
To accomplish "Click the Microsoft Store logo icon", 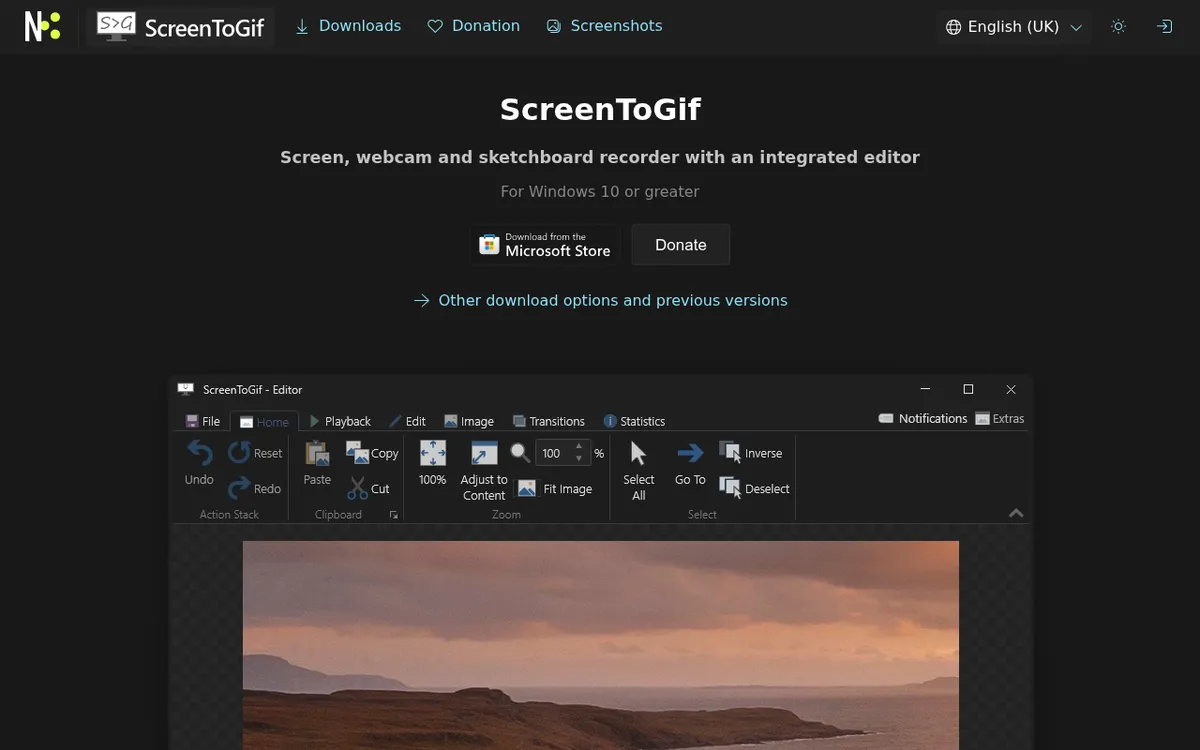I will pyautogui.click(x=489, y=245).
